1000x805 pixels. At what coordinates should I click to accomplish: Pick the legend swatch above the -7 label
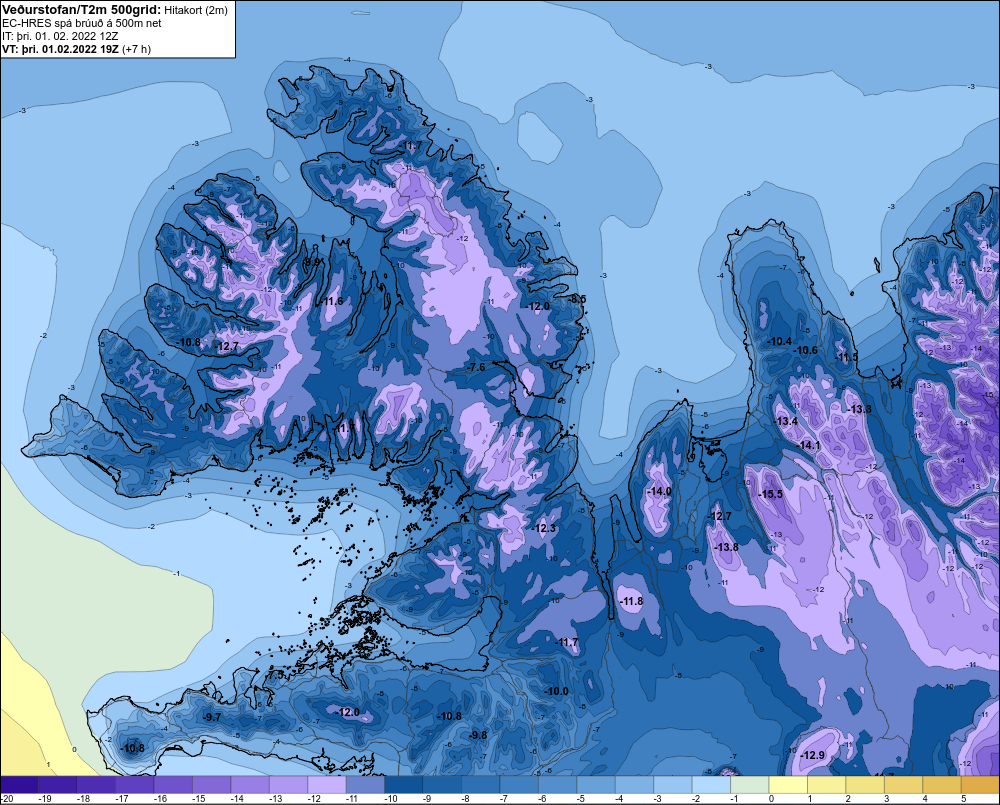point(519,785)
